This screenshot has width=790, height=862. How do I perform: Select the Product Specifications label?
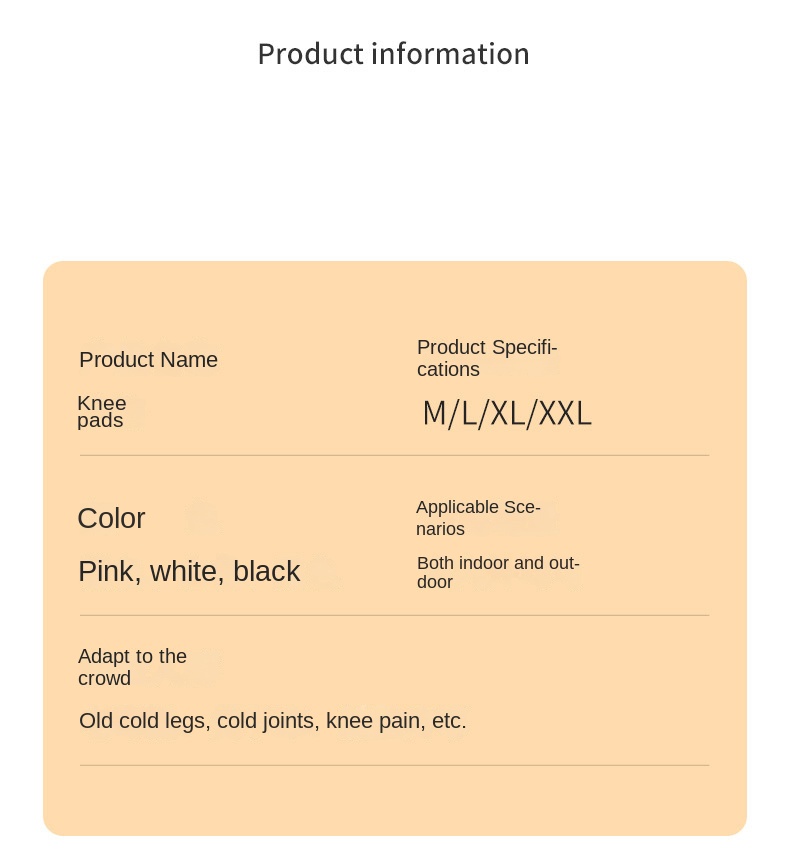tap(487, 358)
